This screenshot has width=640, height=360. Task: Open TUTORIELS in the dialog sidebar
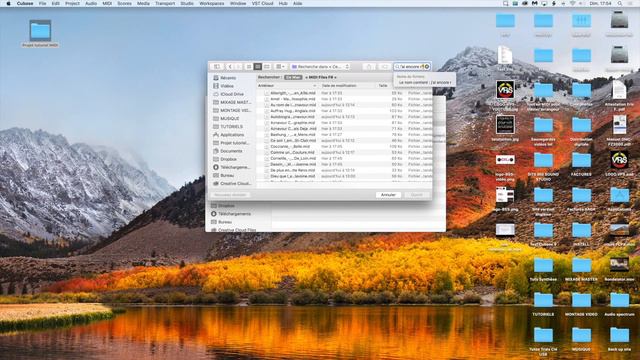pos(228,127)
